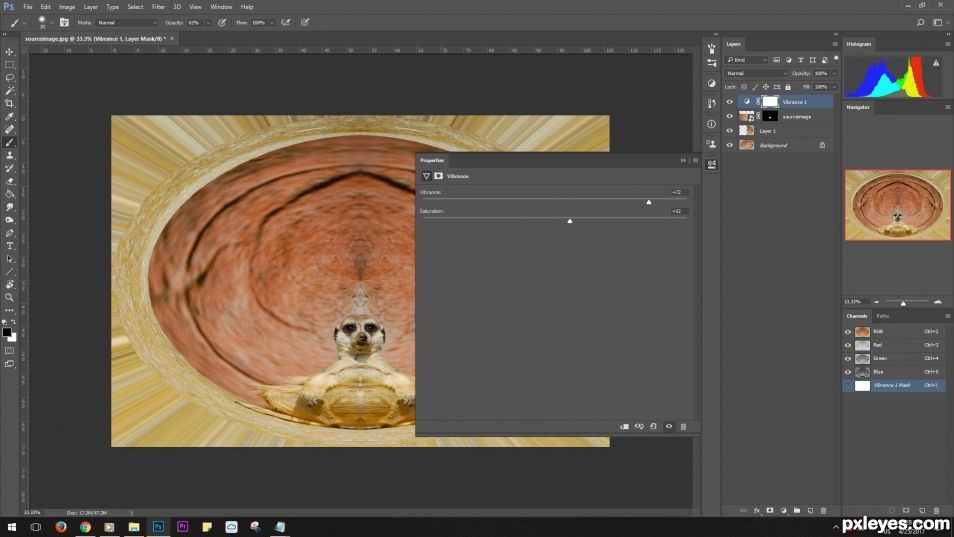This screenshot has width=954, height=537.
Task: Click the Add layer mask icon
Action: coord(770,511)
